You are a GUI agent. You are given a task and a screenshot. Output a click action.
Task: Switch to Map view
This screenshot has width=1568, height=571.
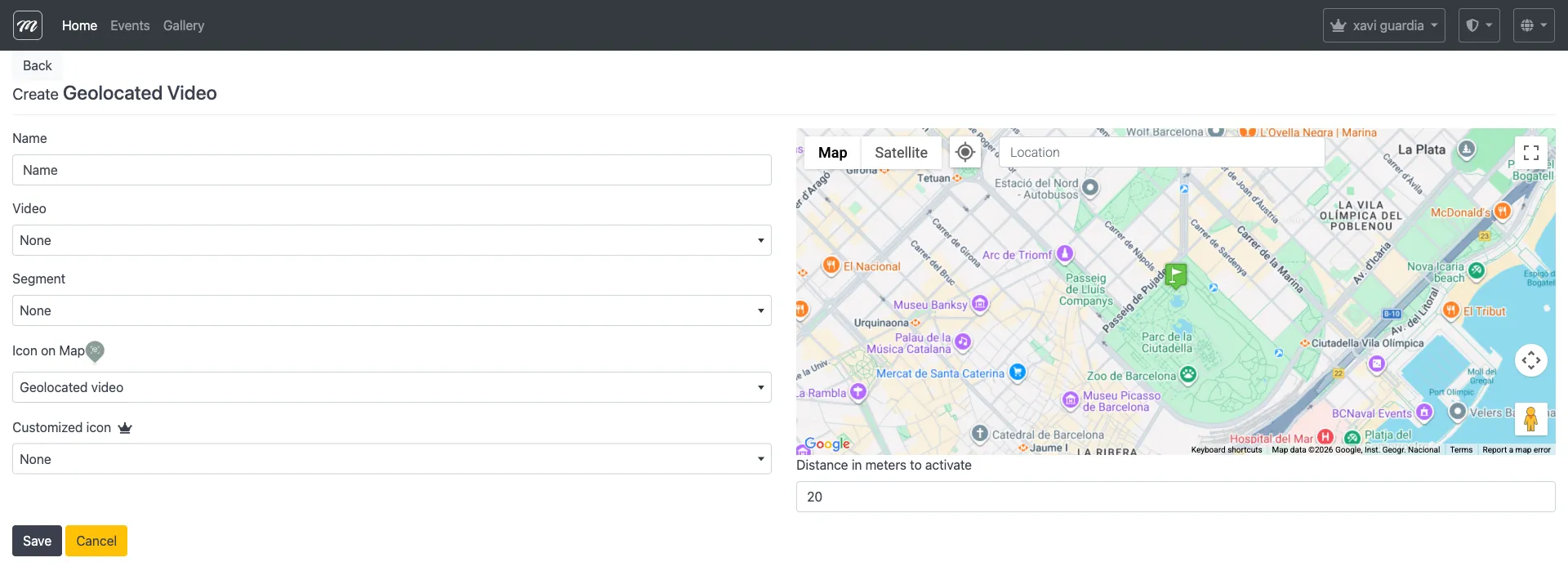point(832,153)
